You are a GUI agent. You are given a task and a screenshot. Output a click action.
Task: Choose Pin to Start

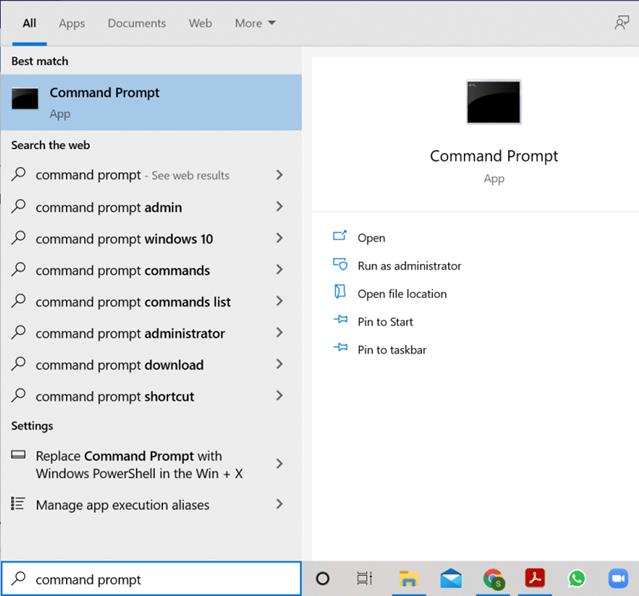pyautogui.click(x=385, y=322)
